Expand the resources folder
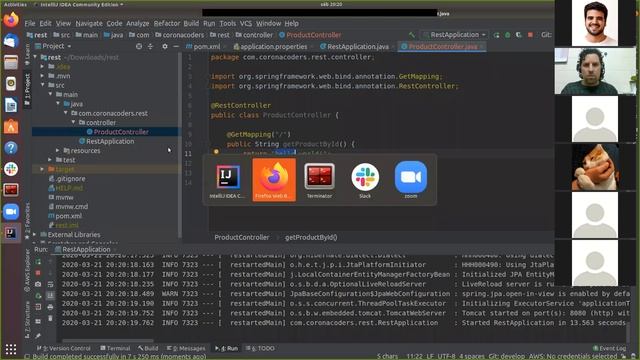Viewport: 640px width, 360px height. [x=58, y=151]
